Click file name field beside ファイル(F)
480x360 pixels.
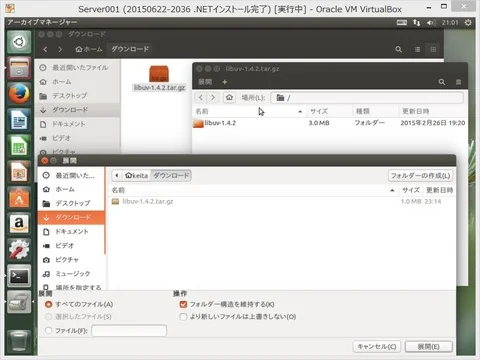(x=129, y=331)
